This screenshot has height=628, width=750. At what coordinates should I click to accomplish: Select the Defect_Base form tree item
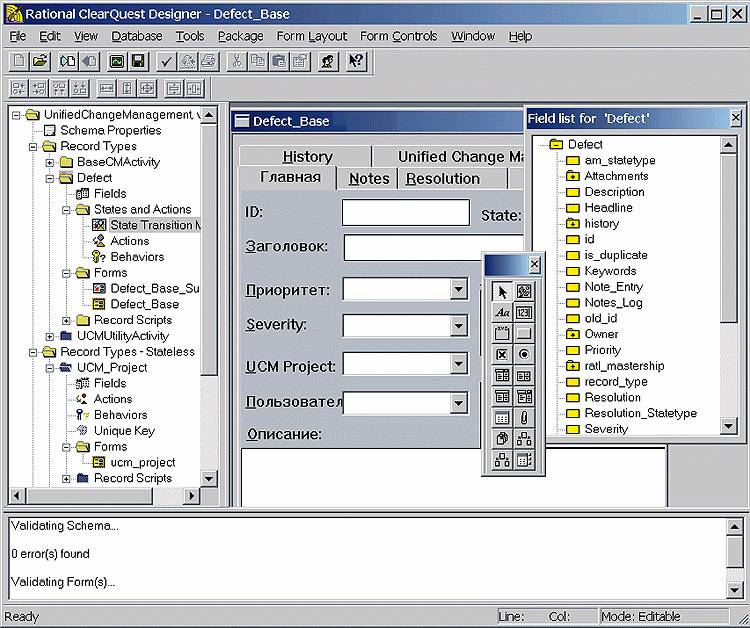(x=144, y=304)
